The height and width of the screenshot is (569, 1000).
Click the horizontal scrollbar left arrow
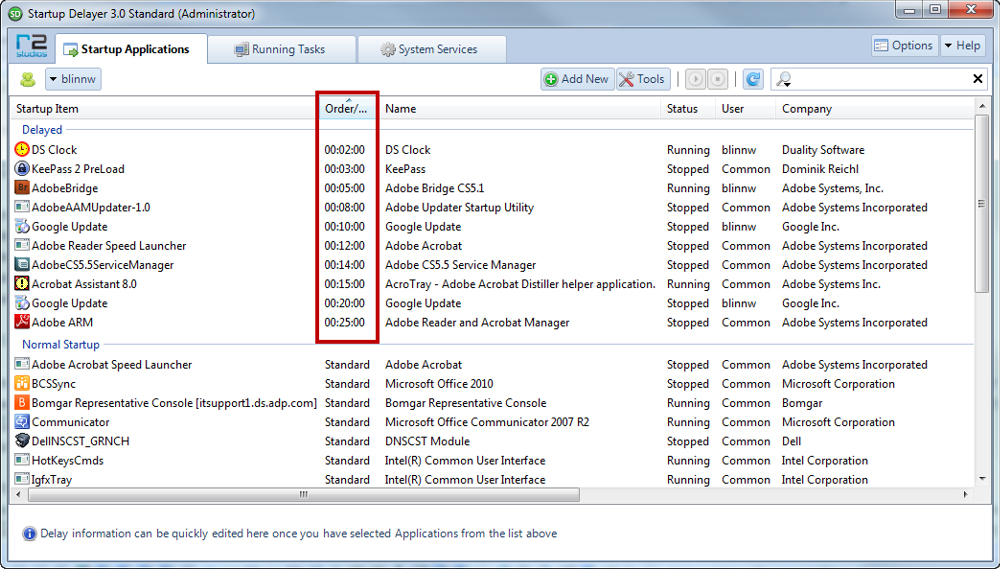click(18, 494)
